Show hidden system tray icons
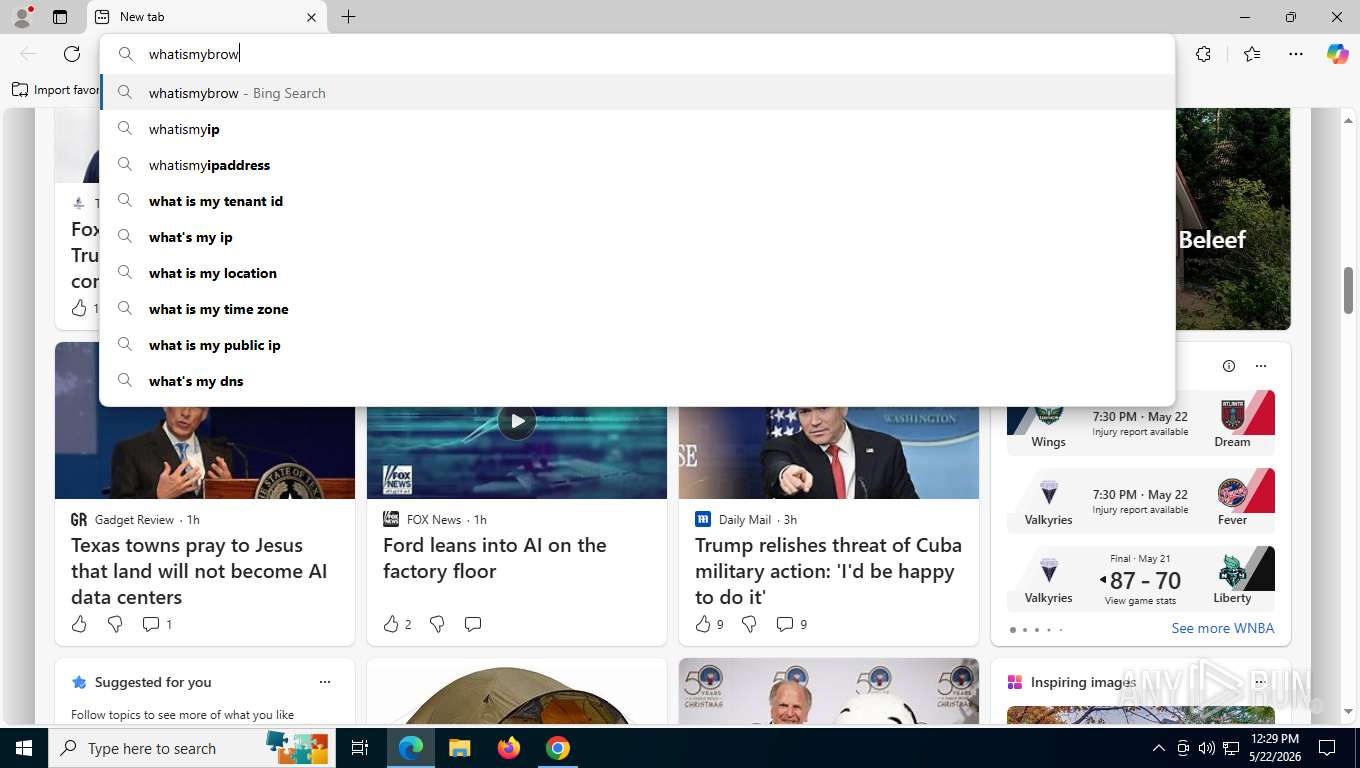 pos(1158,748)
